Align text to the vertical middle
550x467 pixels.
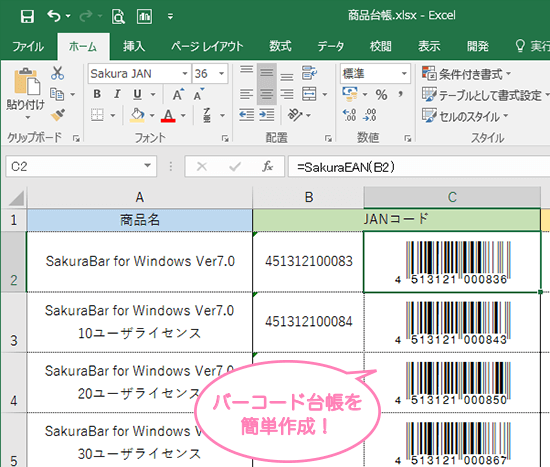[267, 73]
